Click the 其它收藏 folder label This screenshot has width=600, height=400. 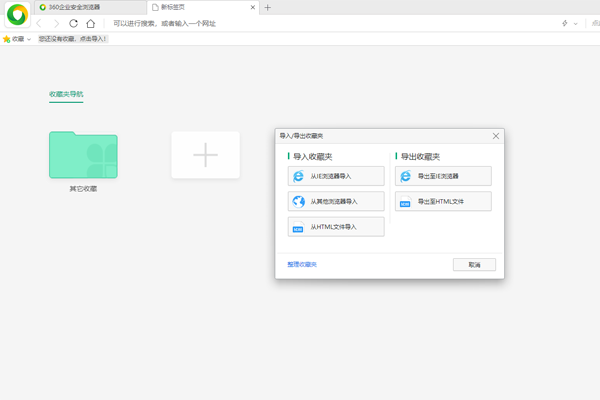(83, 189)
